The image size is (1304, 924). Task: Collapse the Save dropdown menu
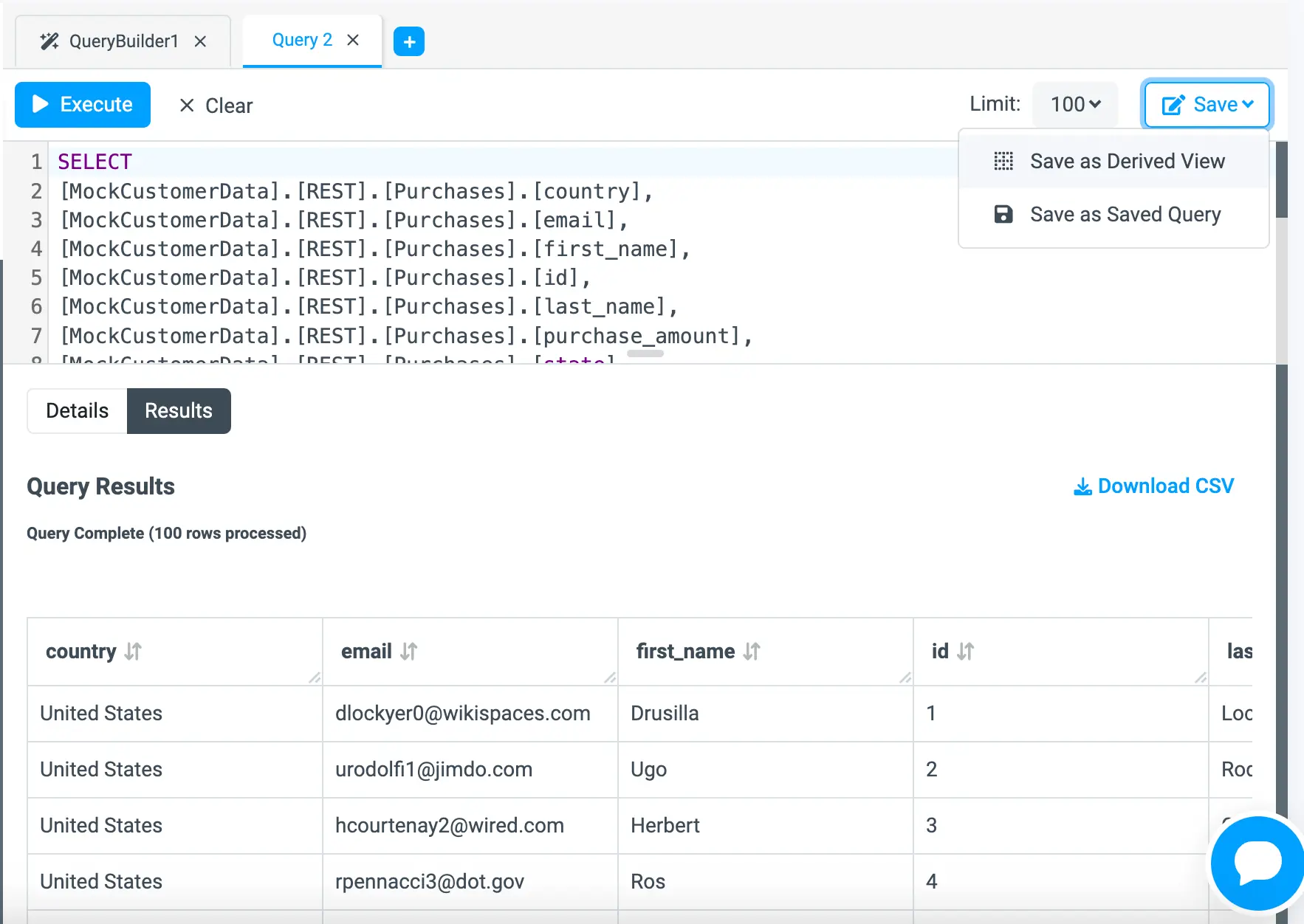click(1207, 105)
